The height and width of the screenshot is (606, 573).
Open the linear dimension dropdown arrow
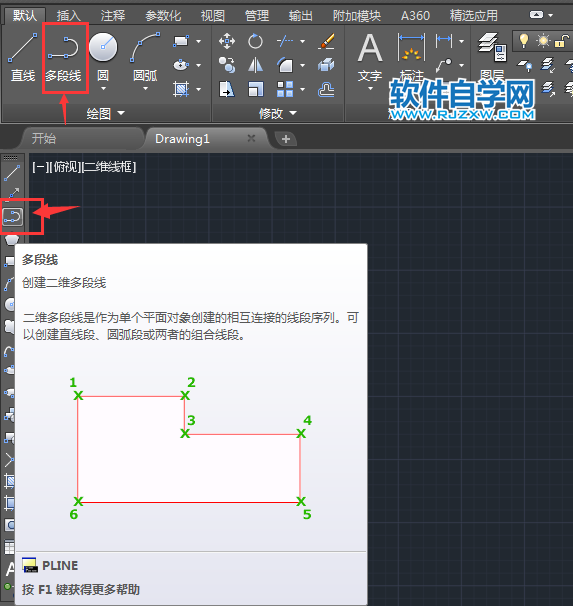tap(462, 41)
